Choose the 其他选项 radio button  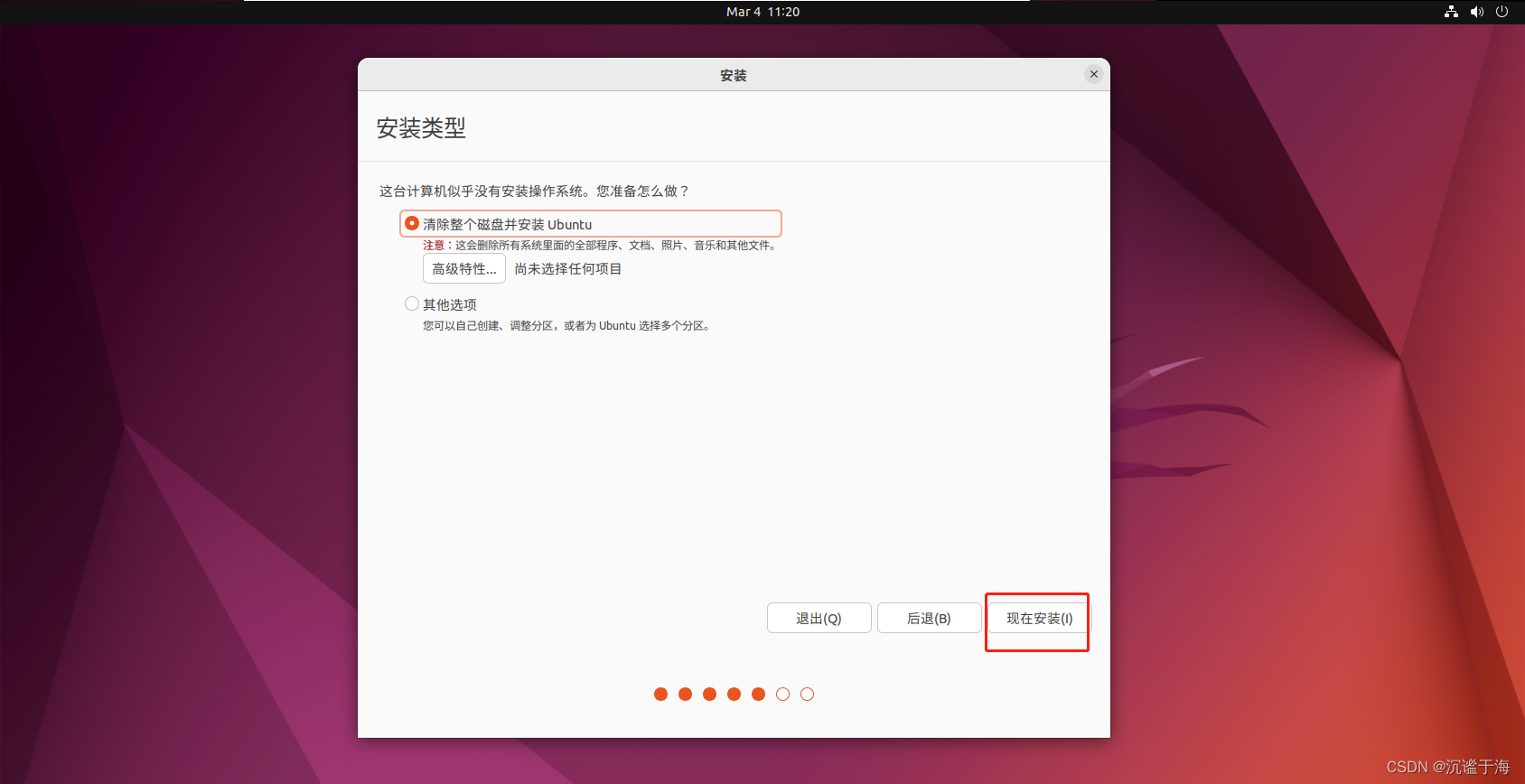pos(412,304)
